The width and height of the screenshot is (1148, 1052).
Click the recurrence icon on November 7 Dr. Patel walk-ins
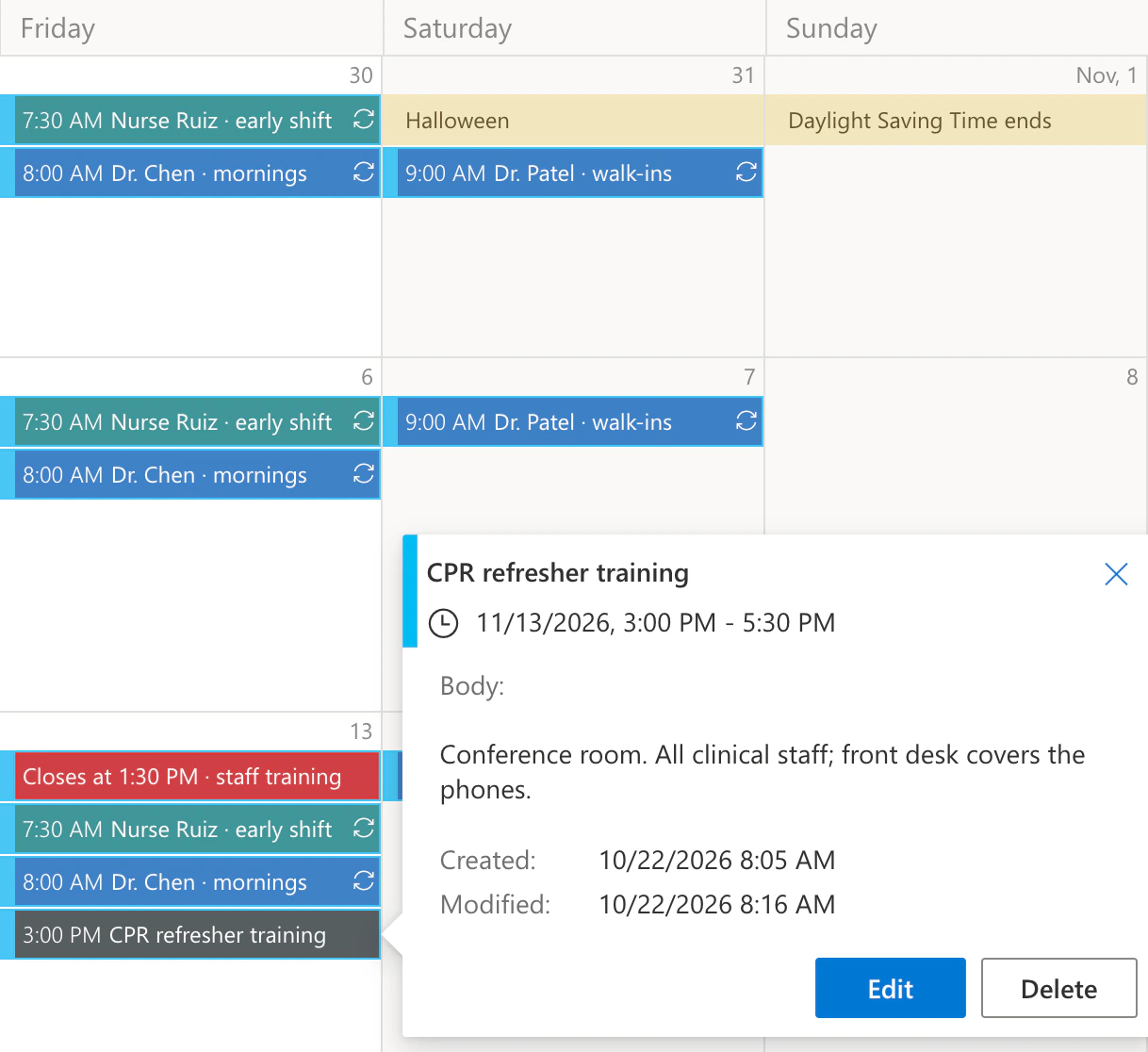[x=746, y=421]
